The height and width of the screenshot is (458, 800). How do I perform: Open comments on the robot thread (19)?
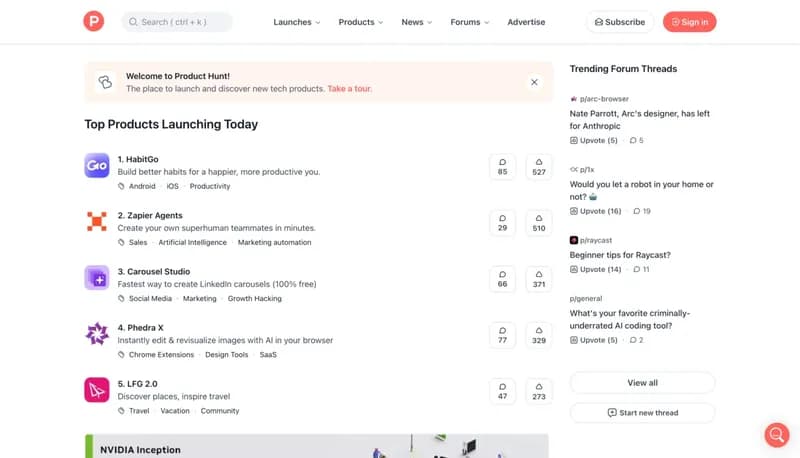[642, 211]
